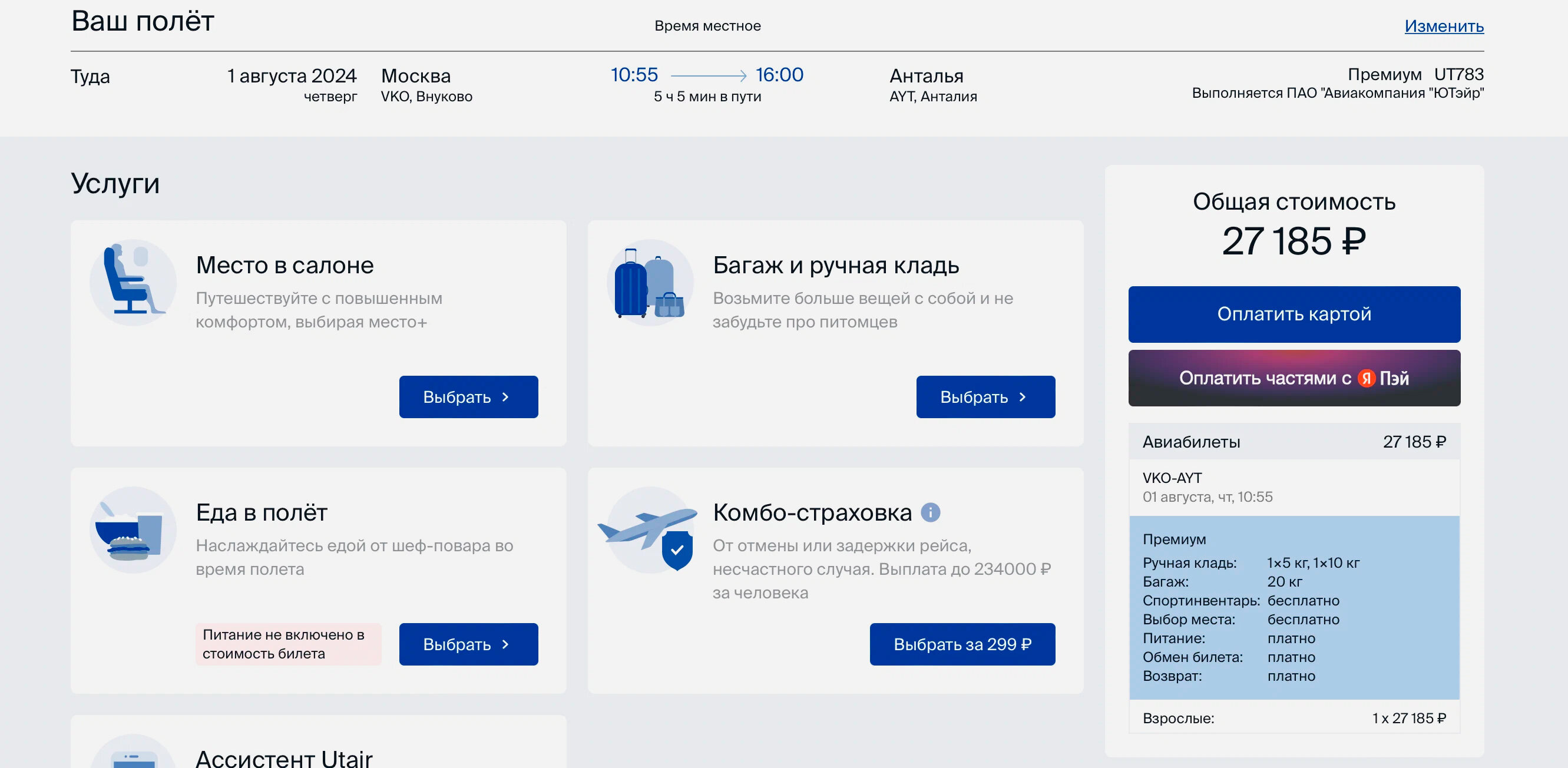Pay in parts with Яндекс Пэй button
Screen dimensions: 1568x768
tap(1294, 378)
